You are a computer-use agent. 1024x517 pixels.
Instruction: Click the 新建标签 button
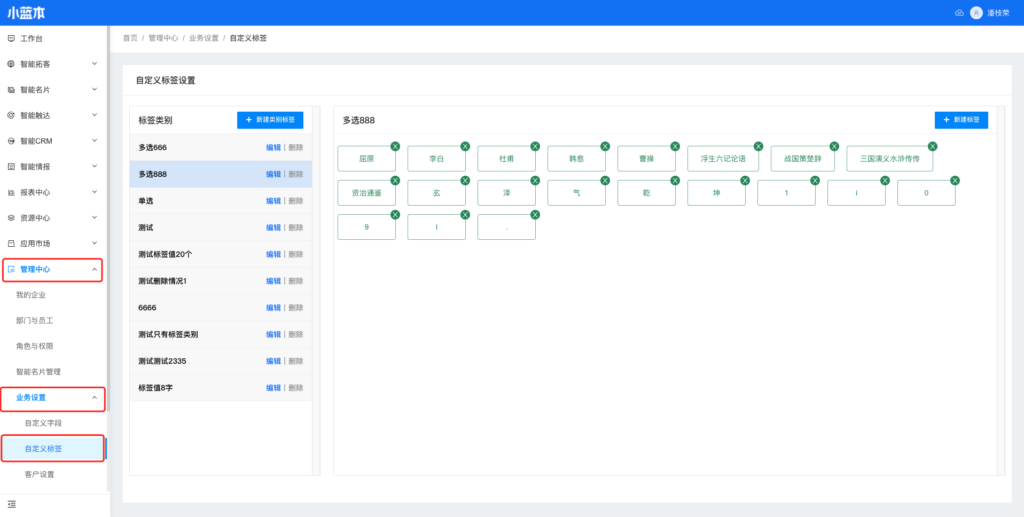[961, 120]
